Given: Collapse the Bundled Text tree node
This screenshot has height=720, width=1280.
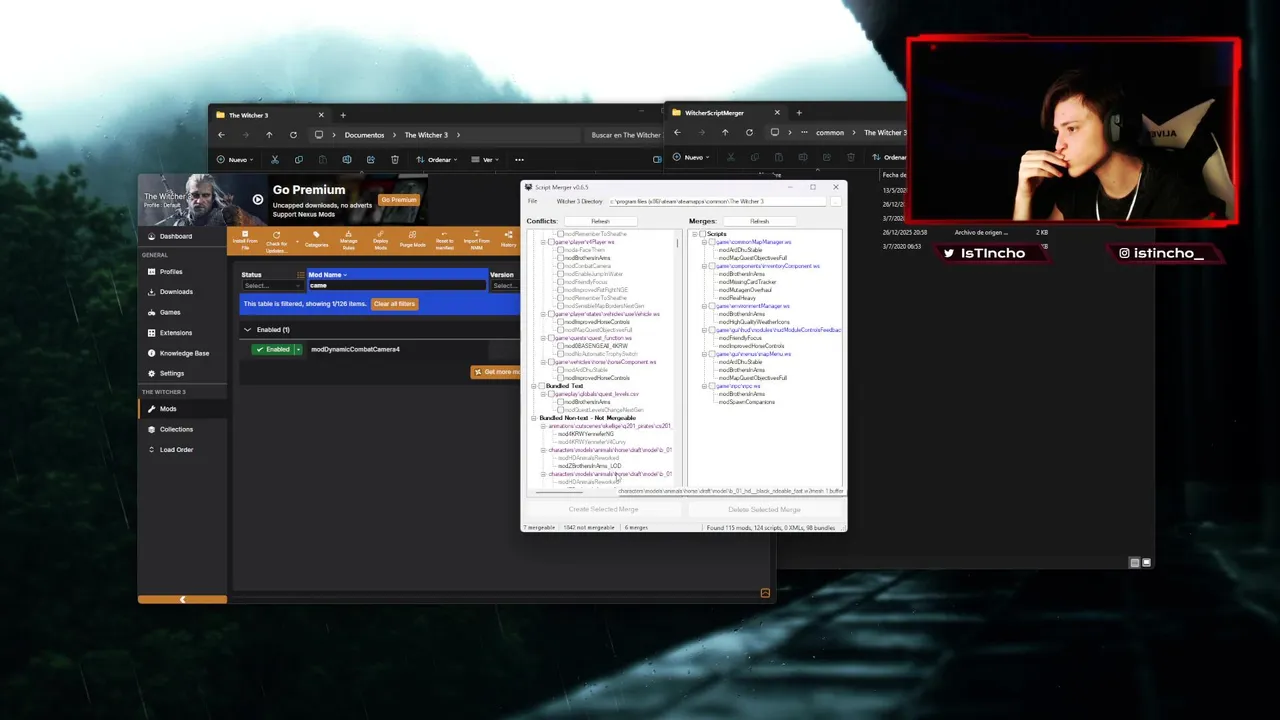Looking at the screenshot, I should click(534, 386).
